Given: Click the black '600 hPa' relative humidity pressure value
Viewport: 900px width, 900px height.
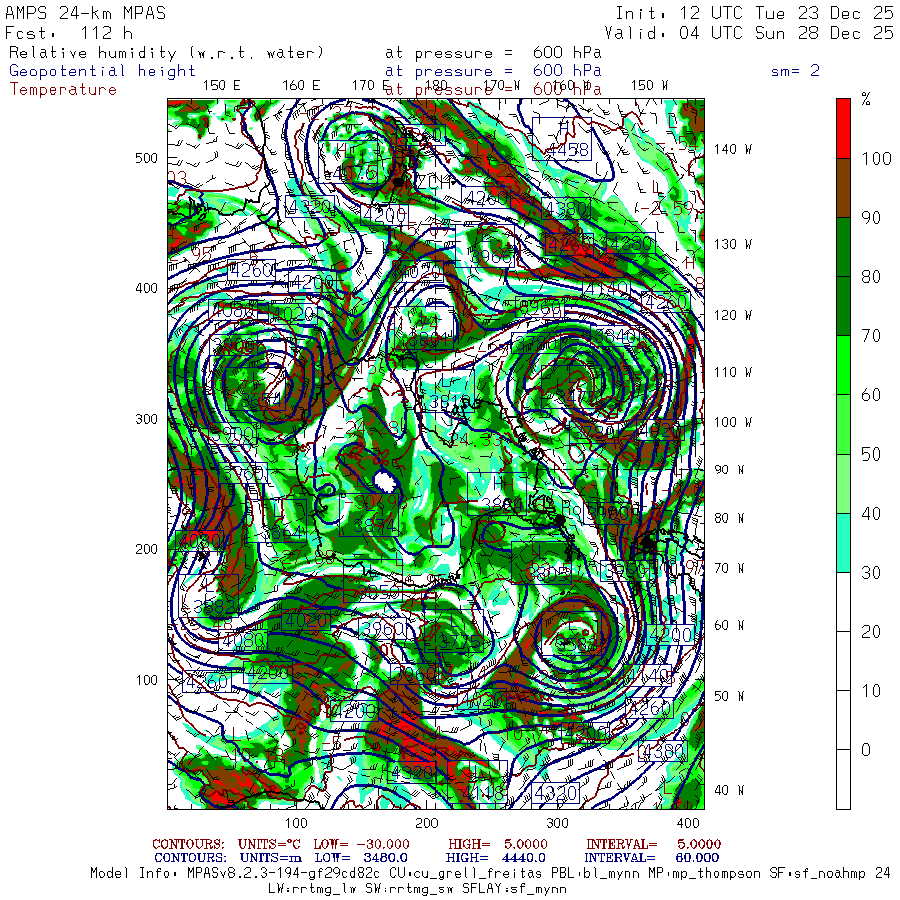Looking at the screenshot, I should [x=567, y=53].
